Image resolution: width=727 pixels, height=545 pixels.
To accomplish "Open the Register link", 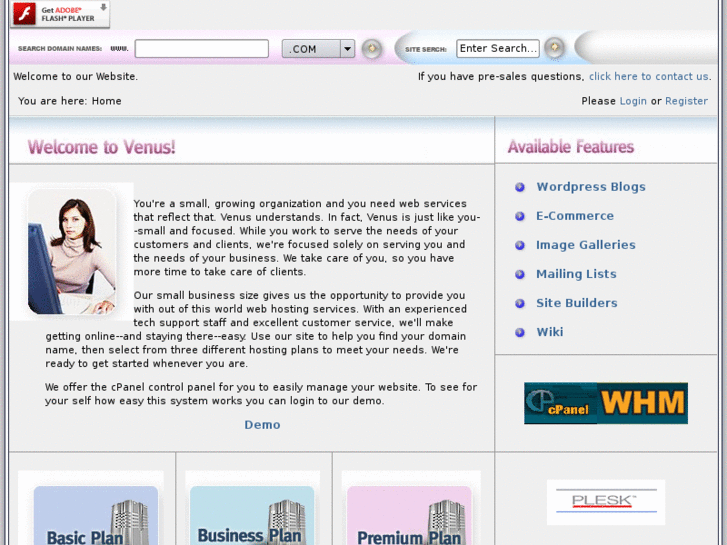I will click(686, 101).
